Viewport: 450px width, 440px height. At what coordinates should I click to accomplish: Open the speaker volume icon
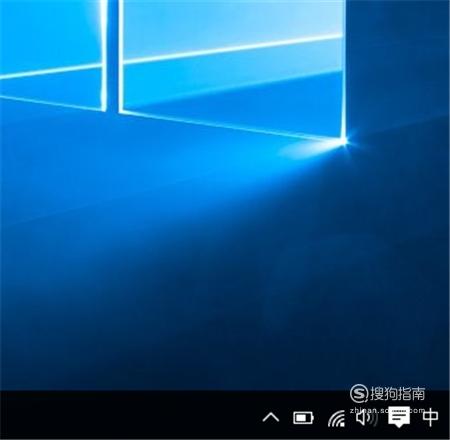tap(366, 418)
